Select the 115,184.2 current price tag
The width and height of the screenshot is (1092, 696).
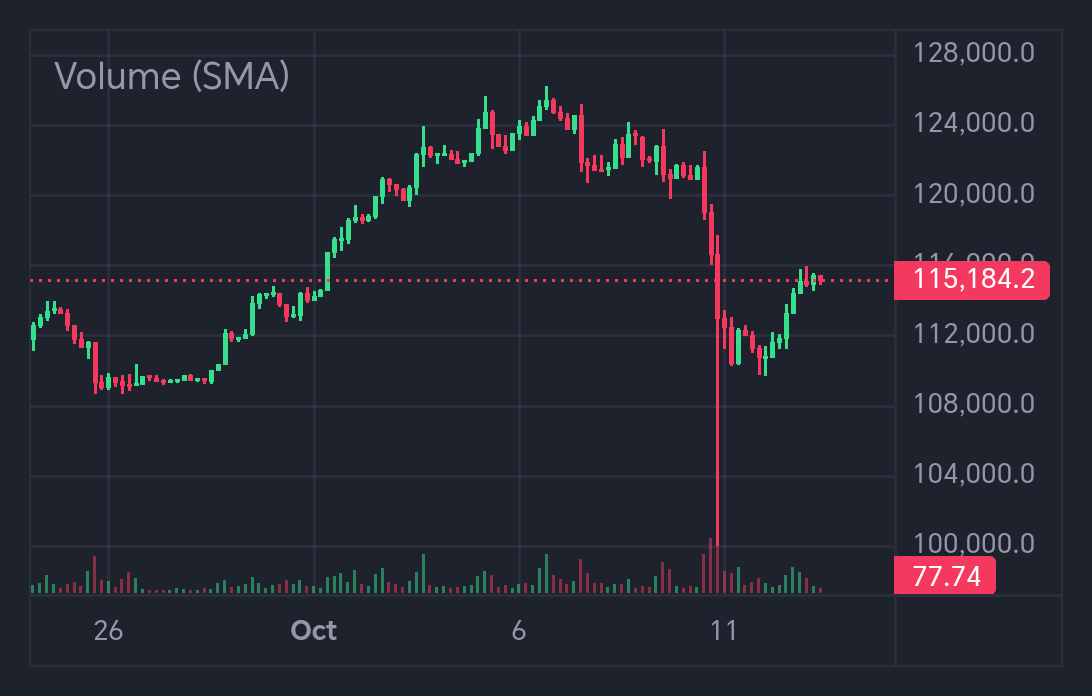point(971,280)
